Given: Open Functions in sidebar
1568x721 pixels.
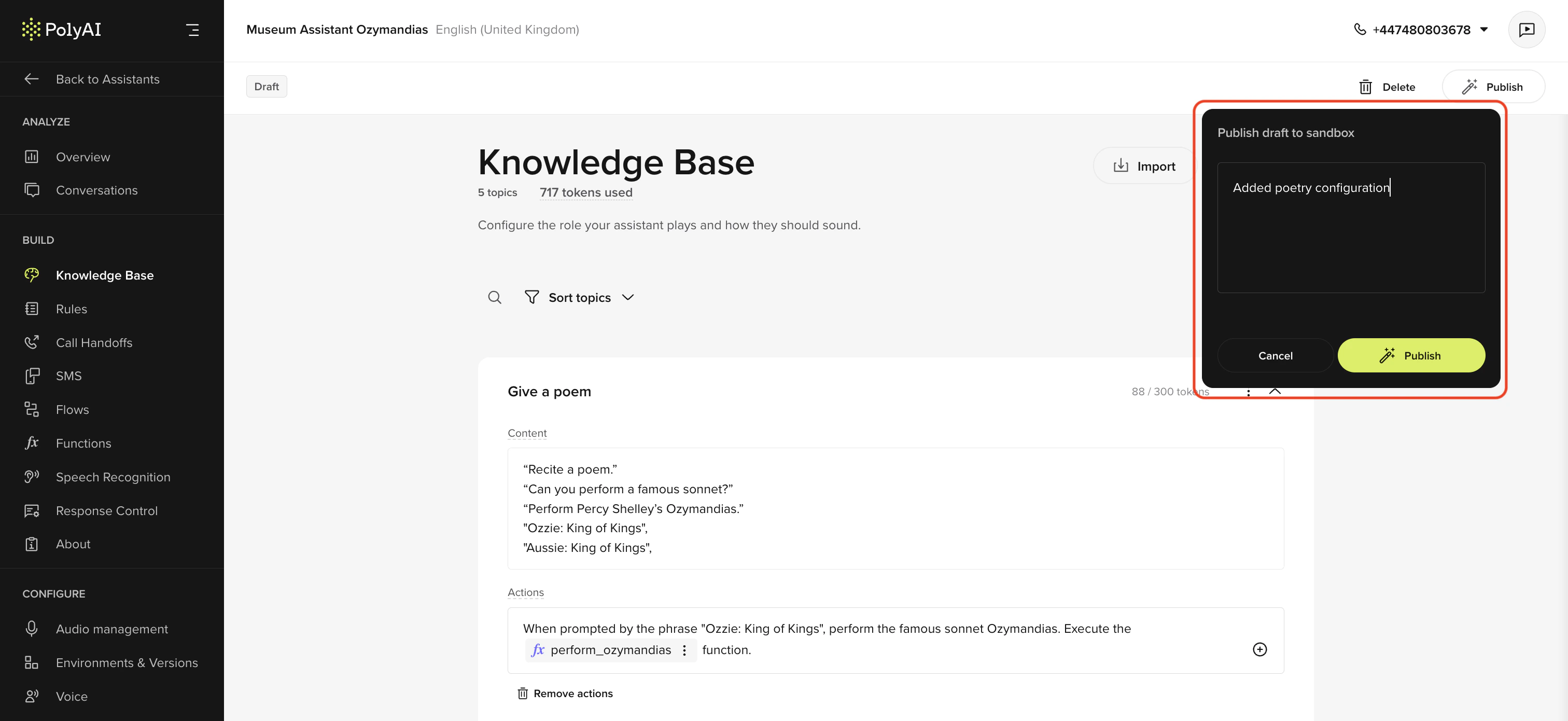Looking at the screenshot, I should tap(83, 443).
